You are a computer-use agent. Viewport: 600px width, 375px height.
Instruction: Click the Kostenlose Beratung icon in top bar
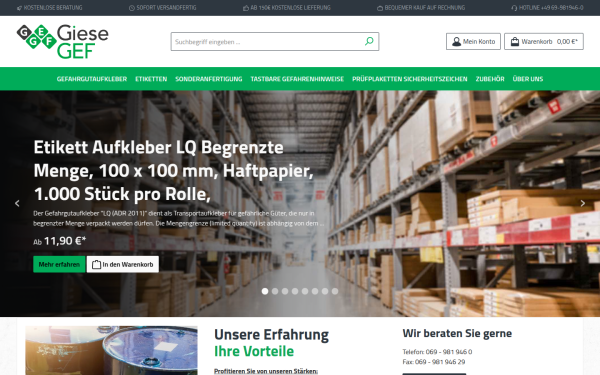[20, 8]
